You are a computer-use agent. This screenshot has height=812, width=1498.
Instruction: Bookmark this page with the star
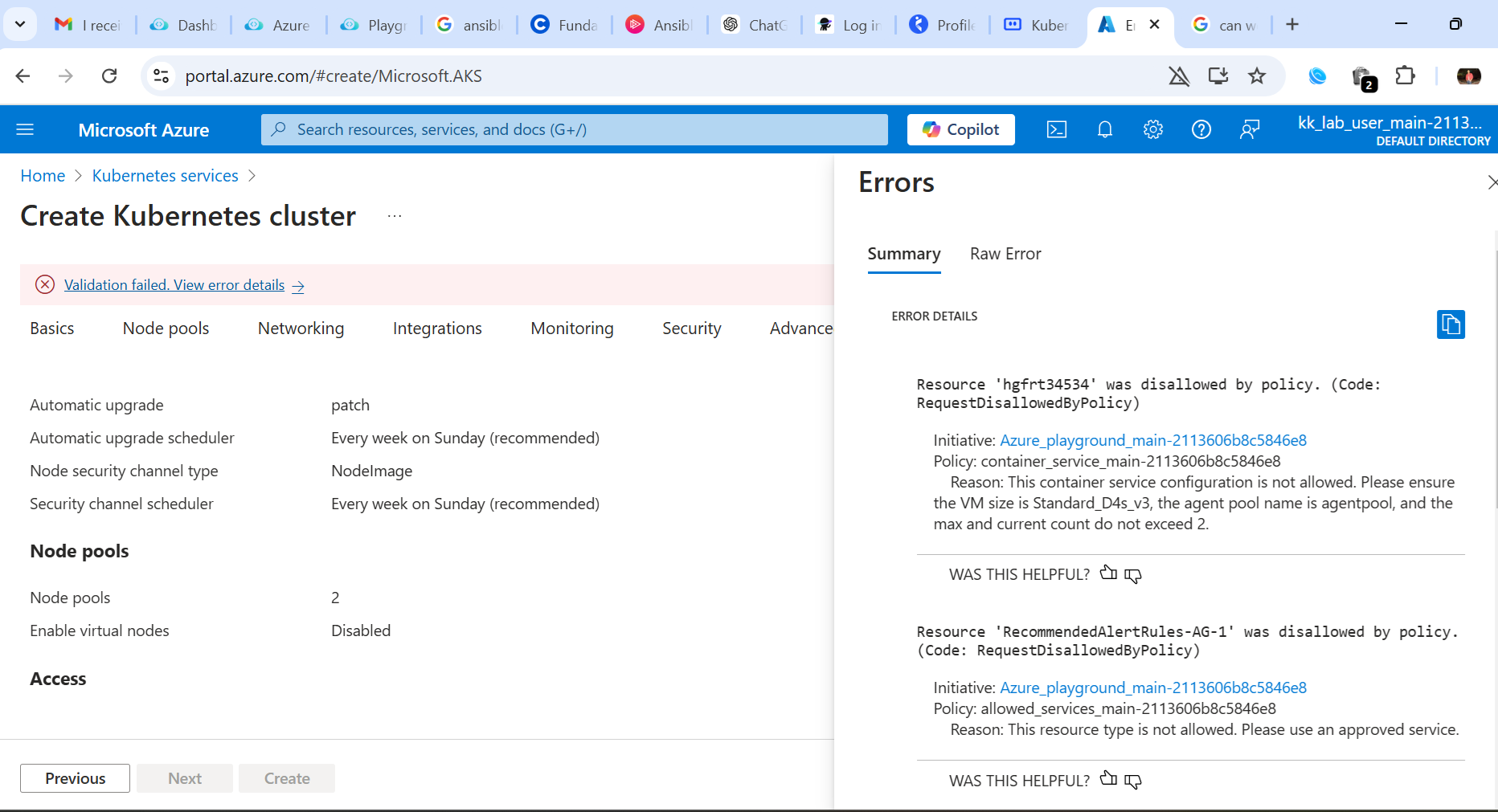click(x=1257, y=75)
